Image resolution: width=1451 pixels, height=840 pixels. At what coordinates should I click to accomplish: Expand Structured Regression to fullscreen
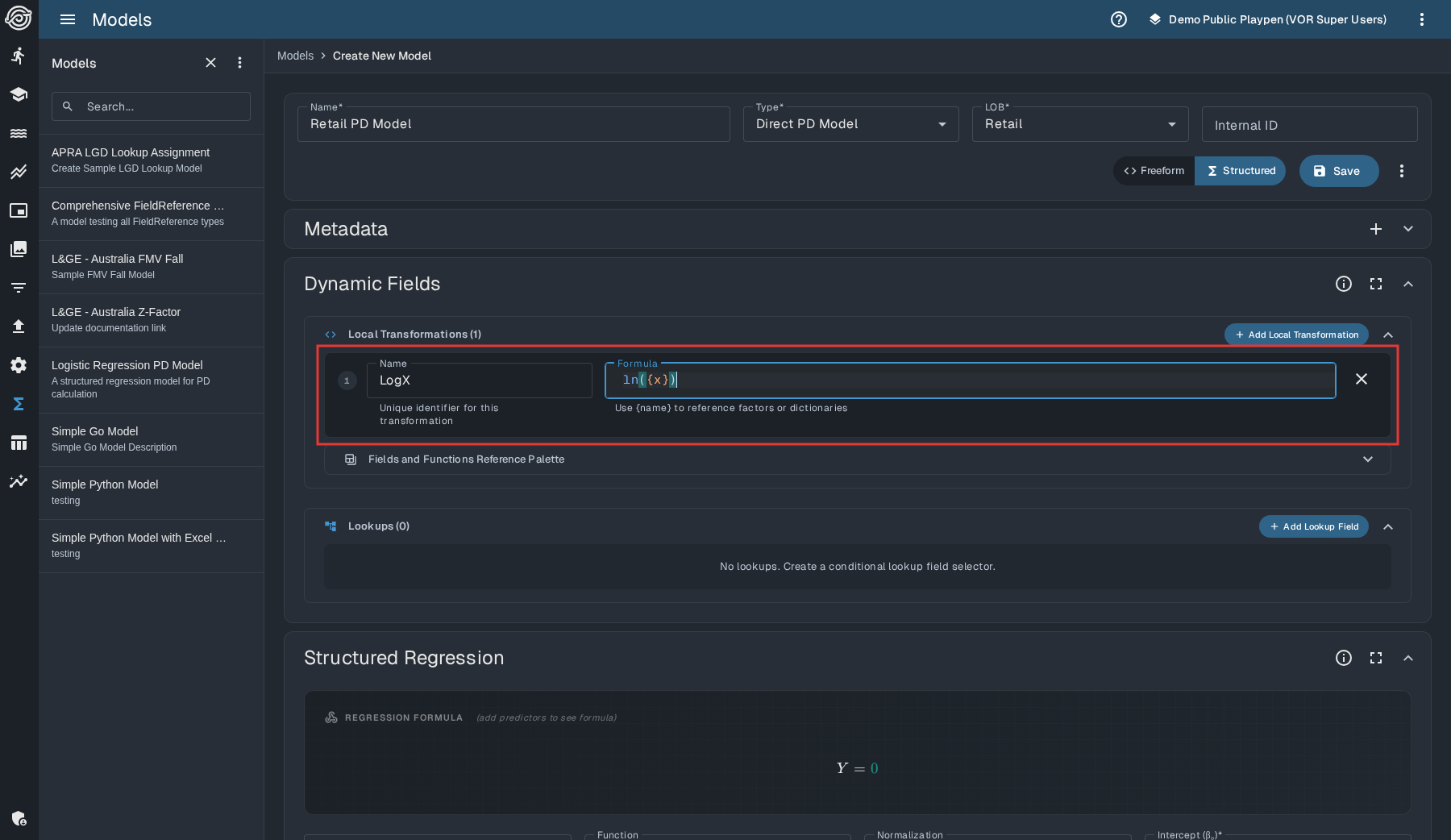1375,658
